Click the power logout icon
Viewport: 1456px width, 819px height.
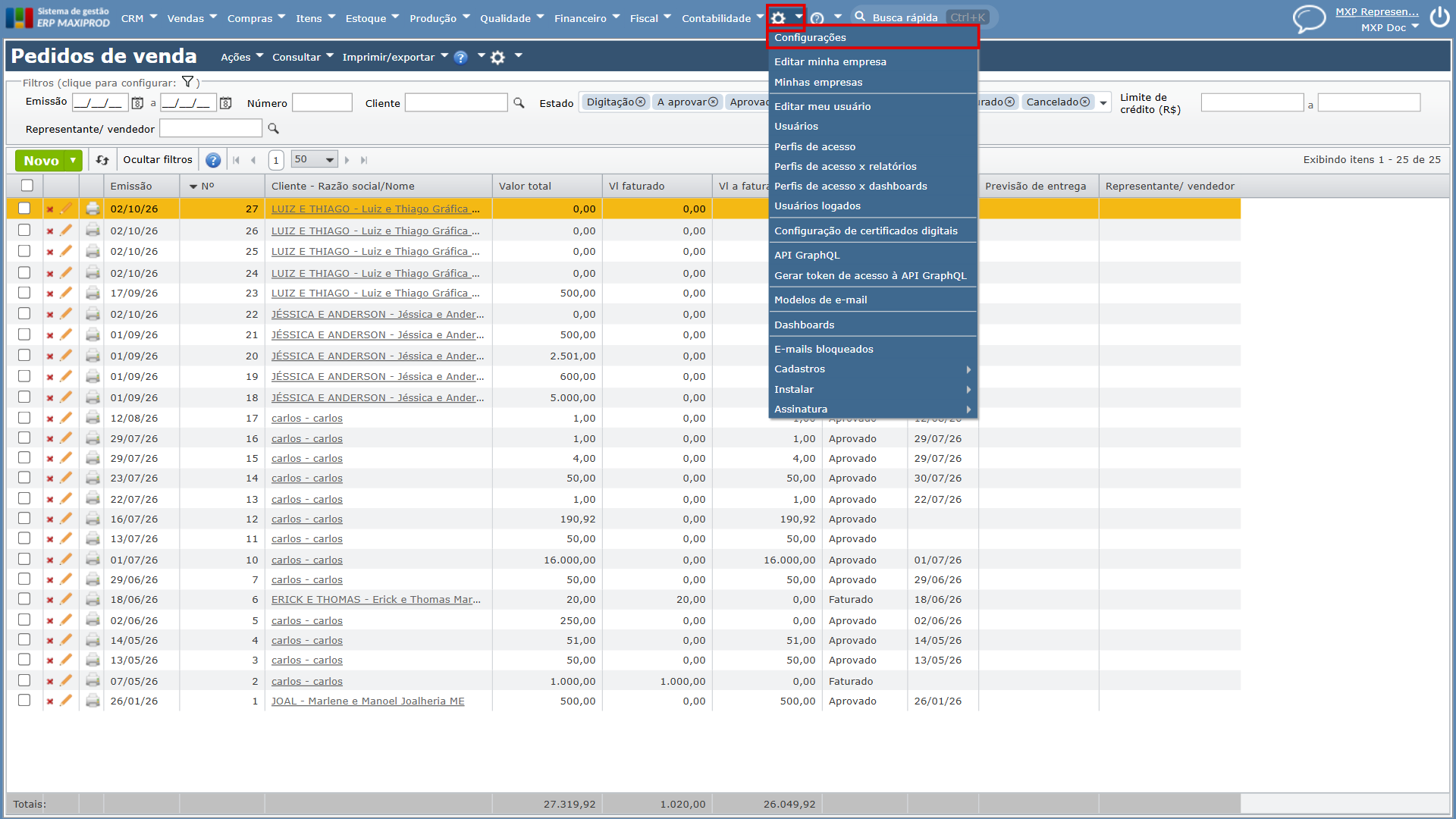point(1439,17)
